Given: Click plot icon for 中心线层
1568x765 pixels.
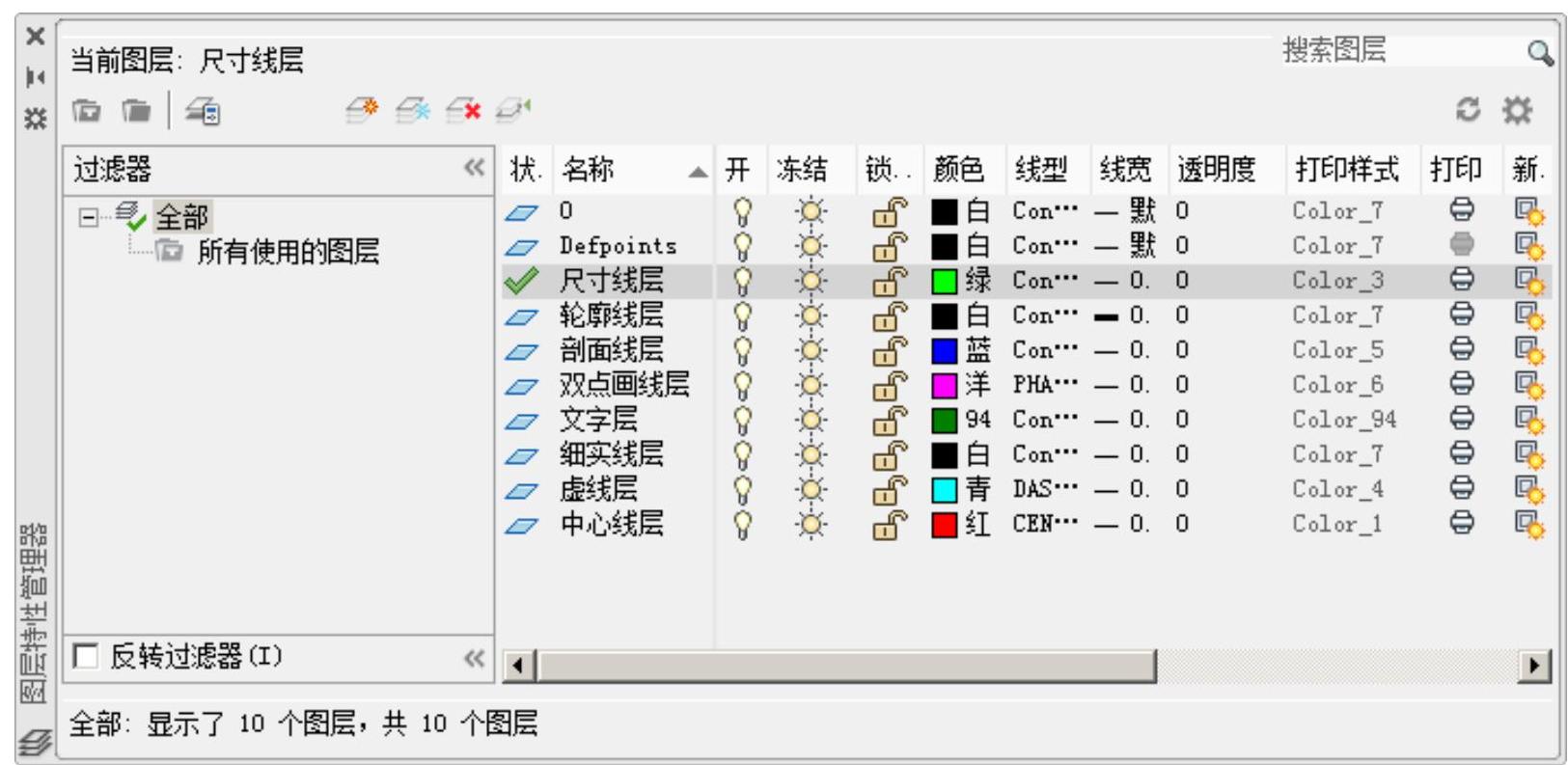Looking at the screenshot, I should (1462, 523).
